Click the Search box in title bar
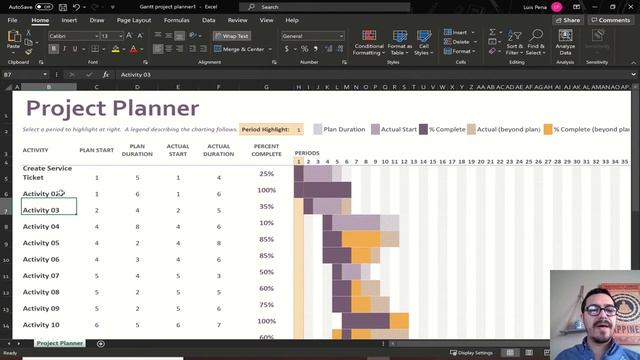The width and height of the screenshot is (640, 360). point(324,7)
